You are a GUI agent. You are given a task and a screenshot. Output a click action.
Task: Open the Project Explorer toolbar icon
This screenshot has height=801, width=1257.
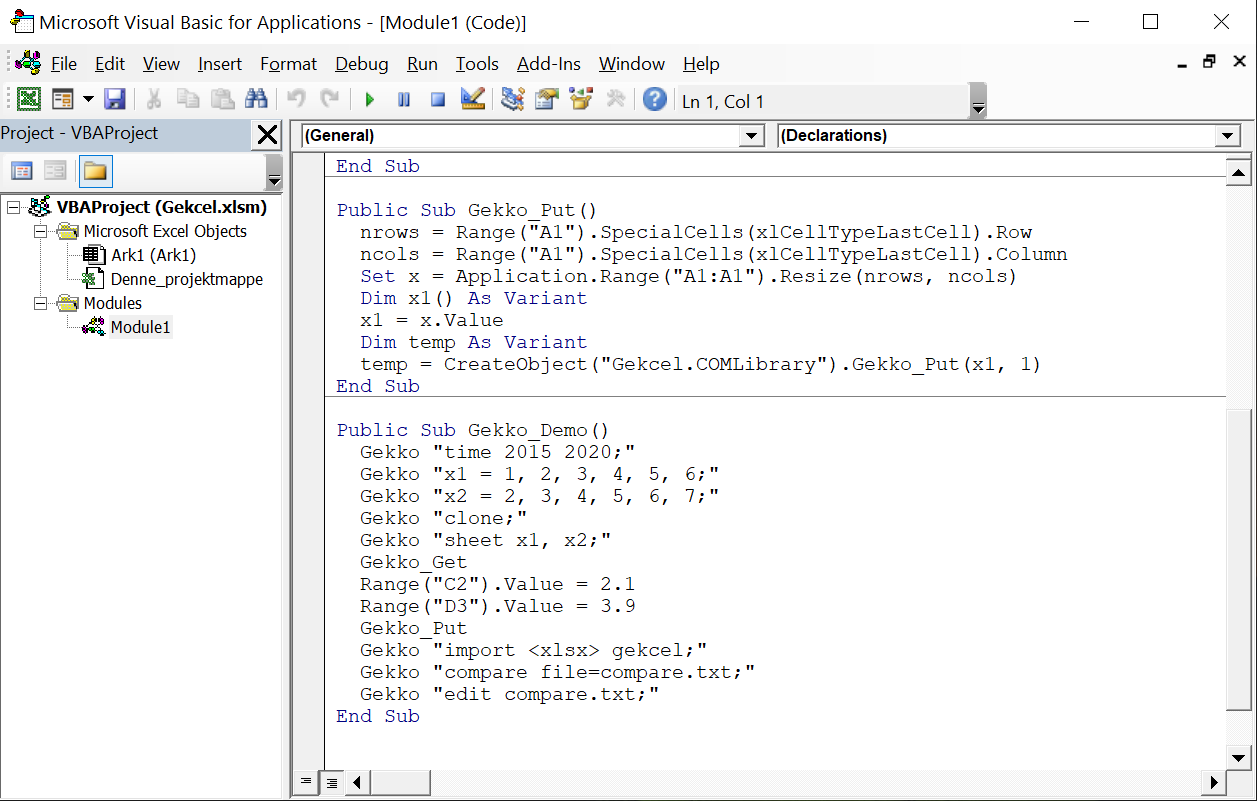pyautogui.click(x=513, y=99)
